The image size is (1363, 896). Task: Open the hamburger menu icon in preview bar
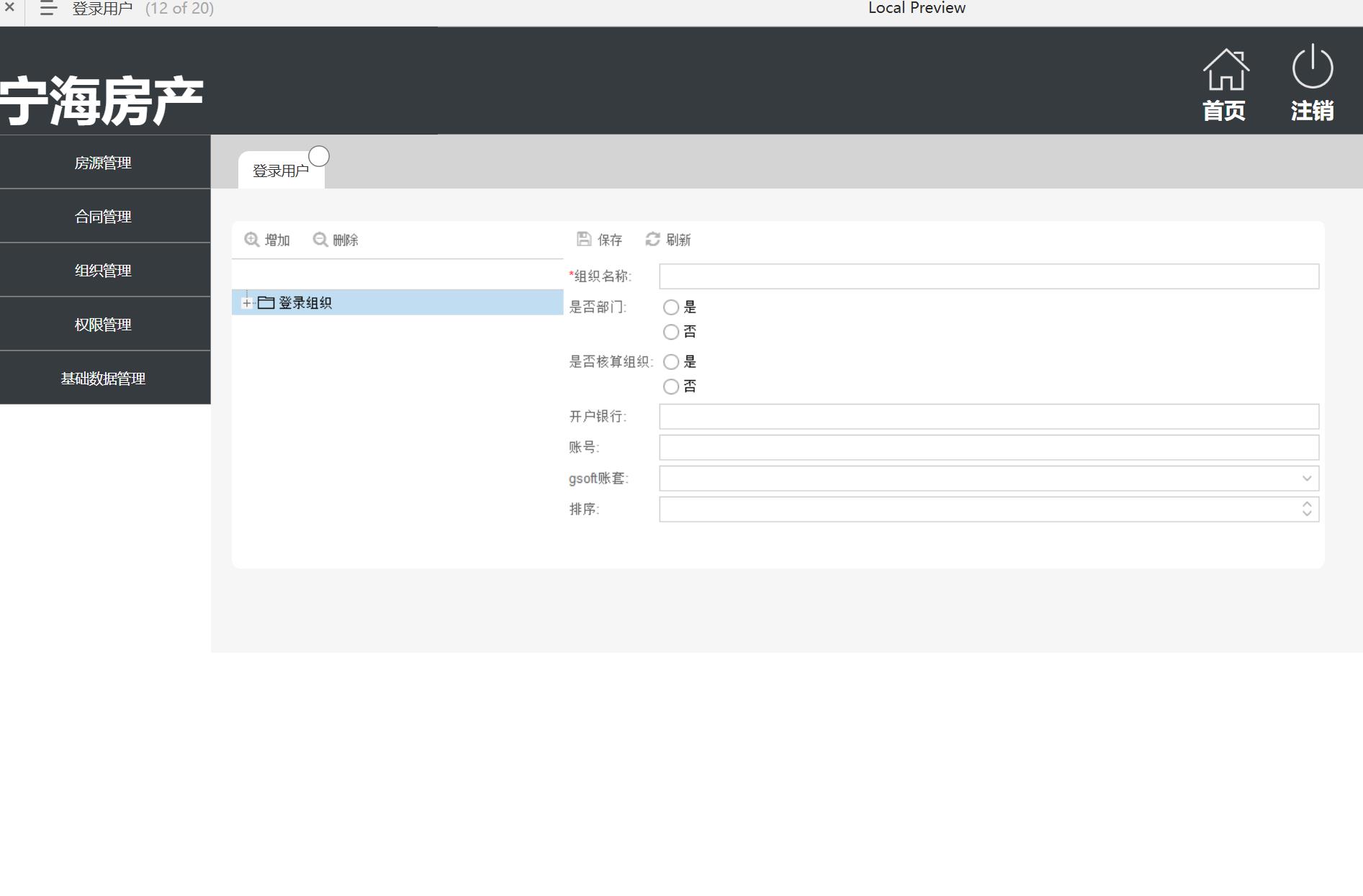point(48,9)
